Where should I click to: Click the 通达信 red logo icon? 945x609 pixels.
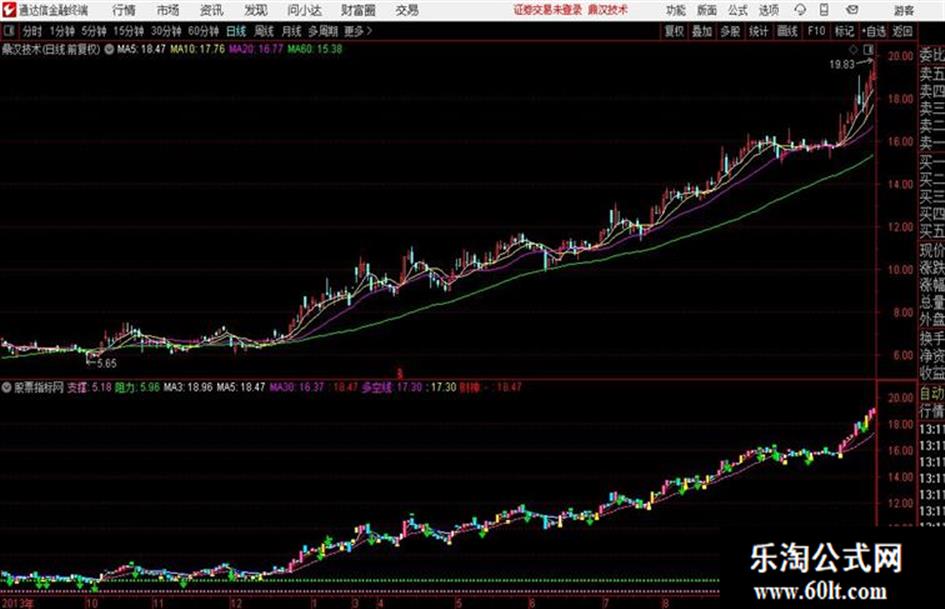coord(9,10)
